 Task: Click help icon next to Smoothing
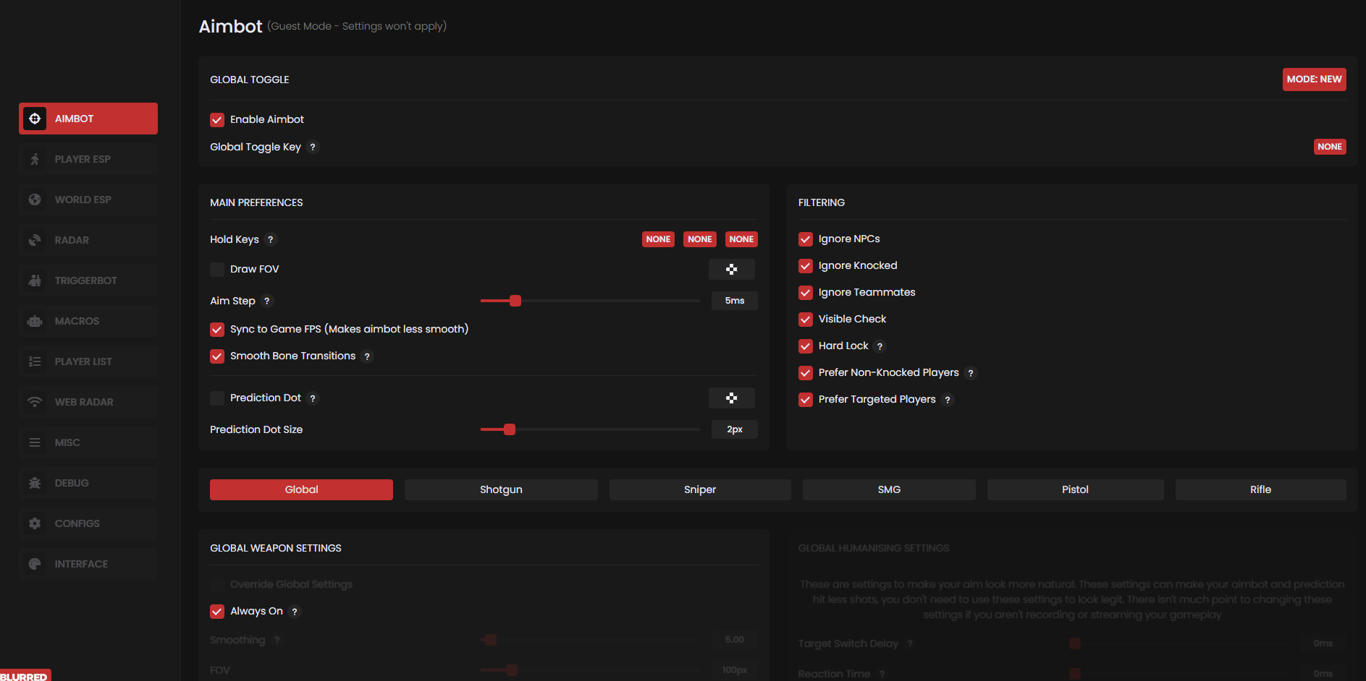(x=277, y=640)
